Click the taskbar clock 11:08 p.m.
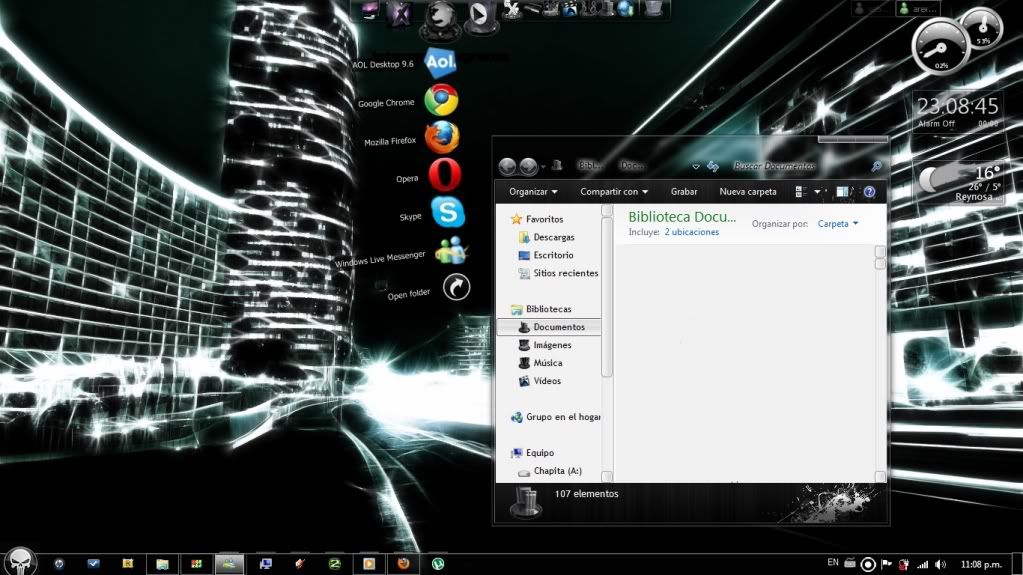This screenshot has width=1023, height=575. (x=981, y=564)
